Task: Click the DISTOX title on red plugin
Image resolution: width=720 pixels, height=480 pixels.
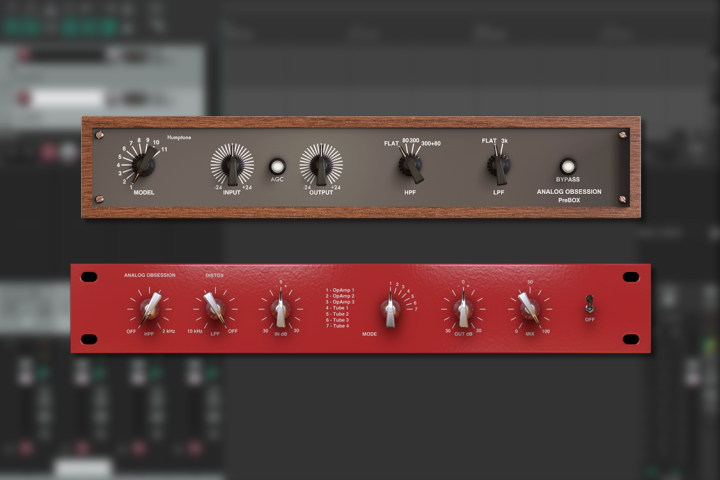Action: click(x=215, y=275)
